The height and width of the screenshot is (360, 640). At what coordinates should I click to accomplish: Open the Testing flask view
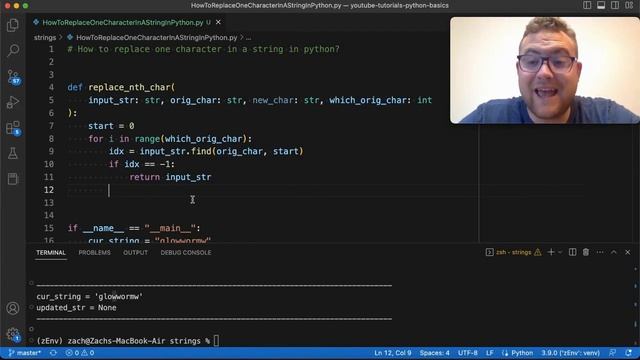(13, 153)
